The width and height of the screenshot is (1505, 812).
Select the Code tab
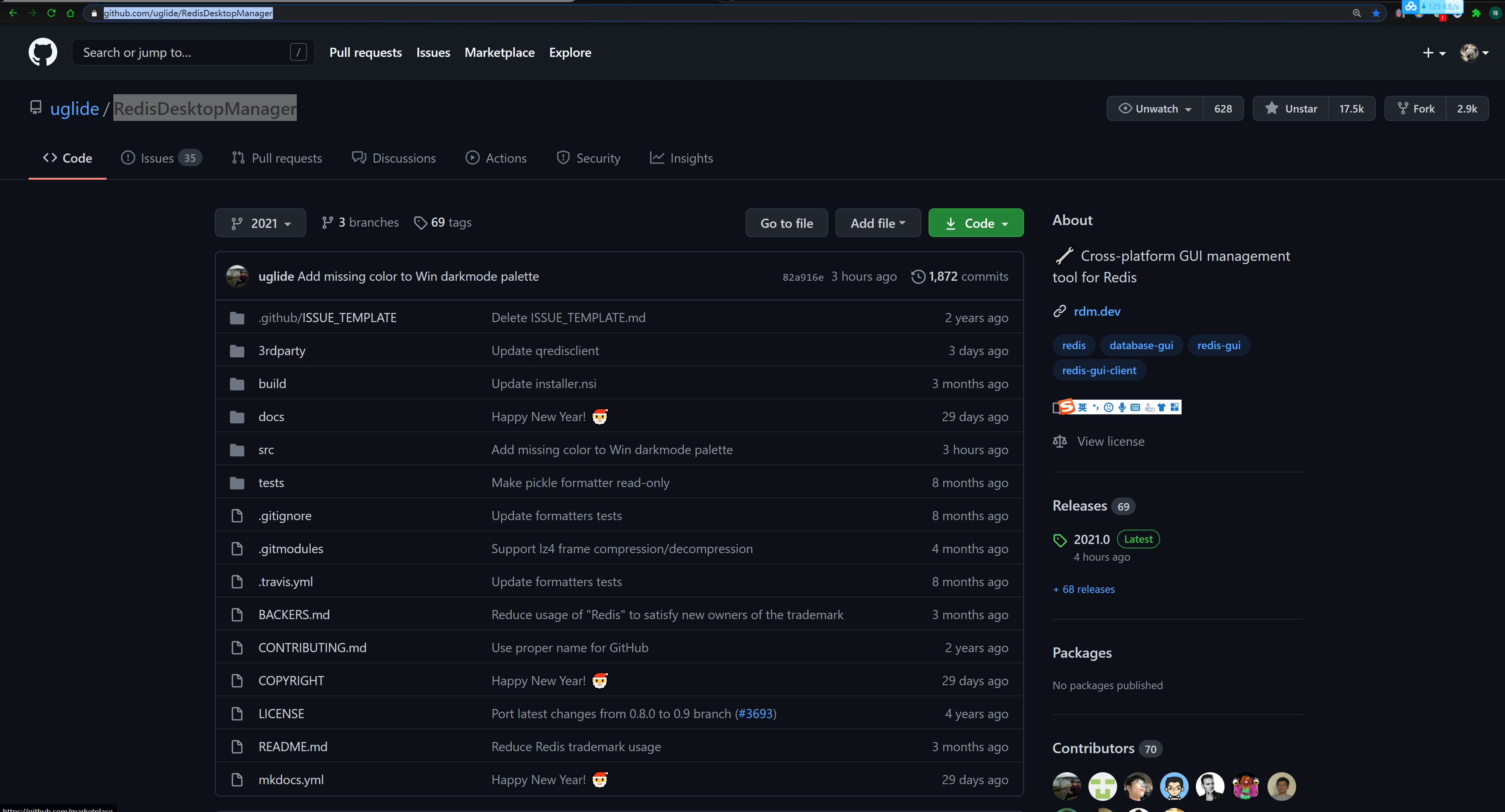click(x=67, y=158)
